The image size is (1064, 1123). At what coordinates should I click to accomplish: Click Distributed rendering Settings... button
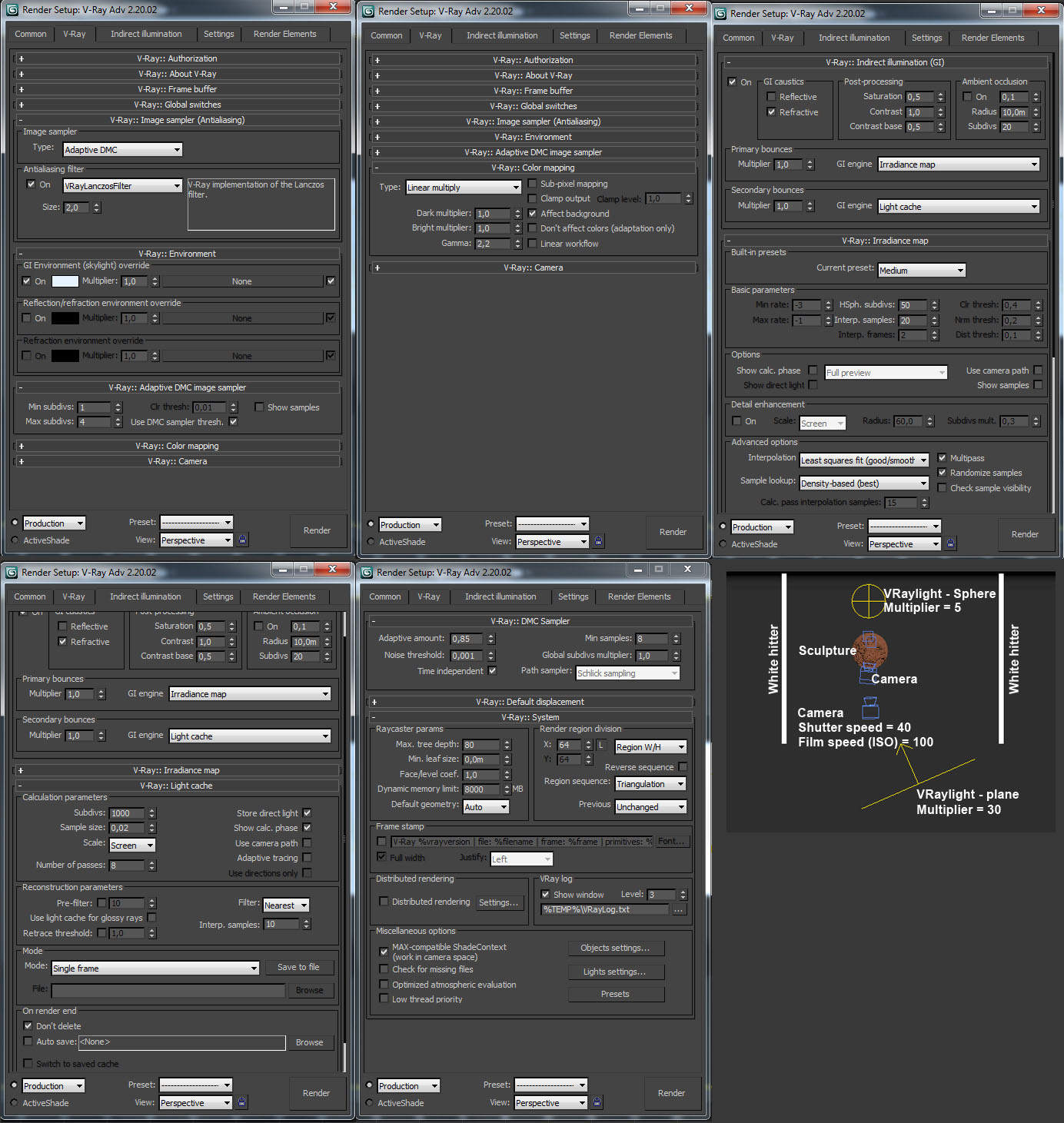pyautogui.click(x=499, y=902)
